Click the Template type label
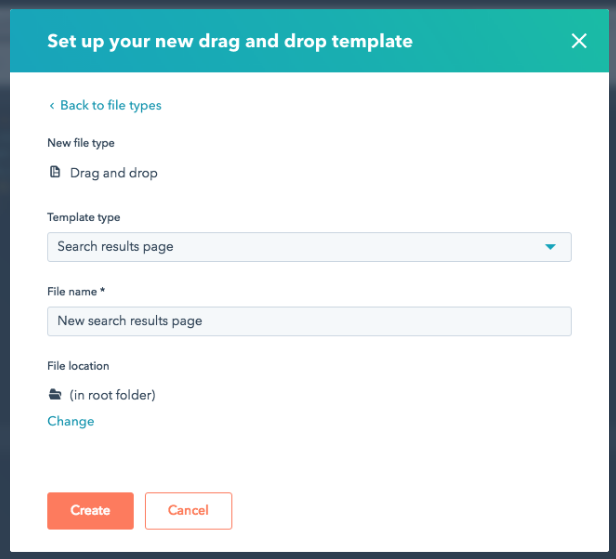 tap(84, 217)
